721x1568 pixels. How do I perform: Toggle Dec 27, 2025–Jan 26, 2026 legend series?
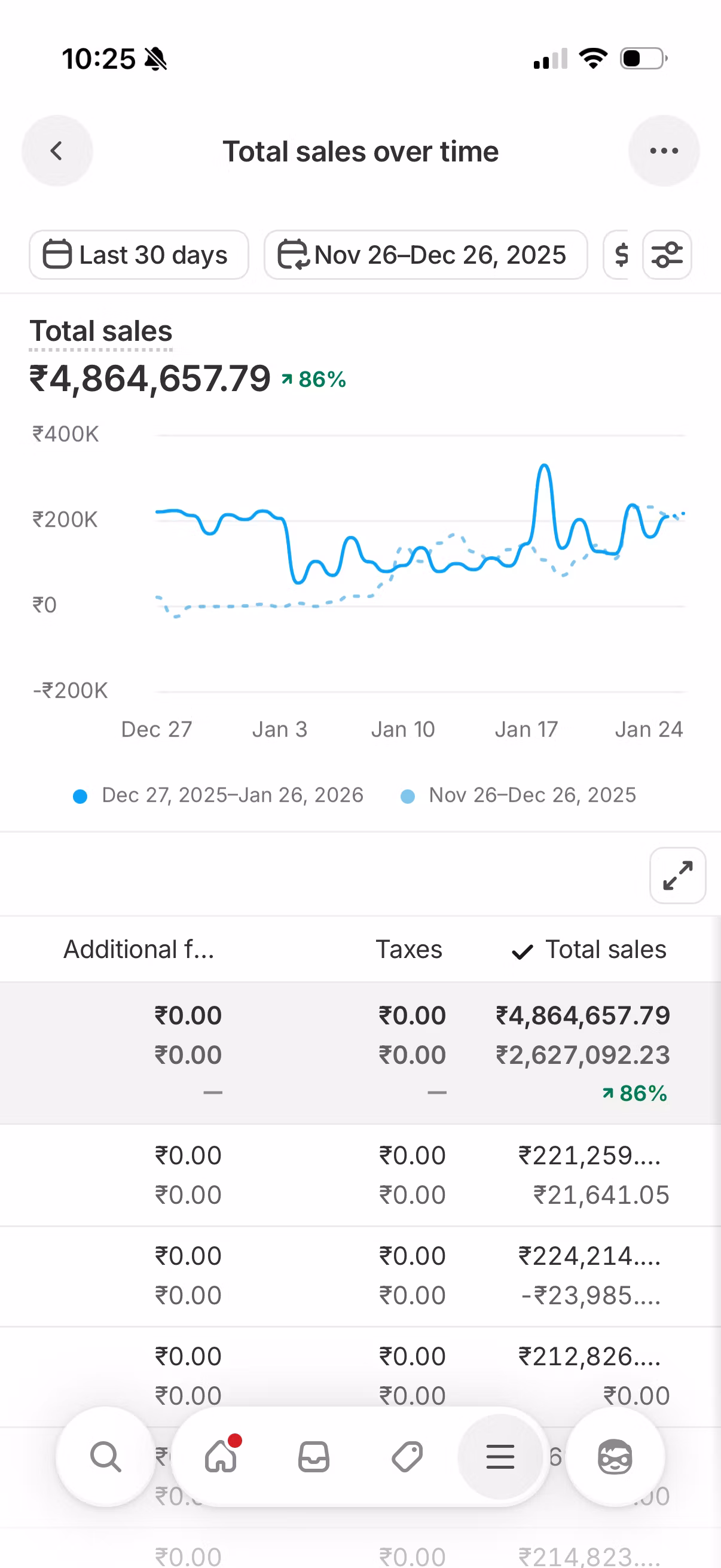pos(218,795)
